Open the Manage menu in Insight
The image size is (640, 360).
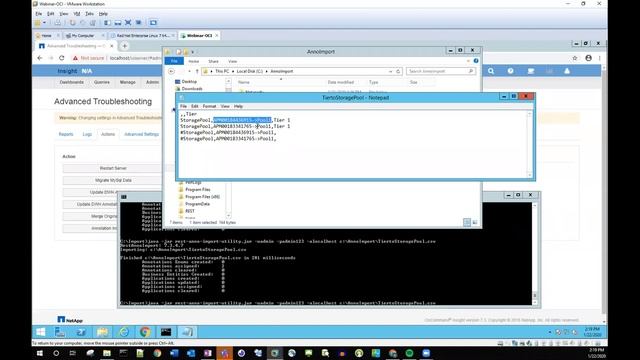[x=127, y=82]
